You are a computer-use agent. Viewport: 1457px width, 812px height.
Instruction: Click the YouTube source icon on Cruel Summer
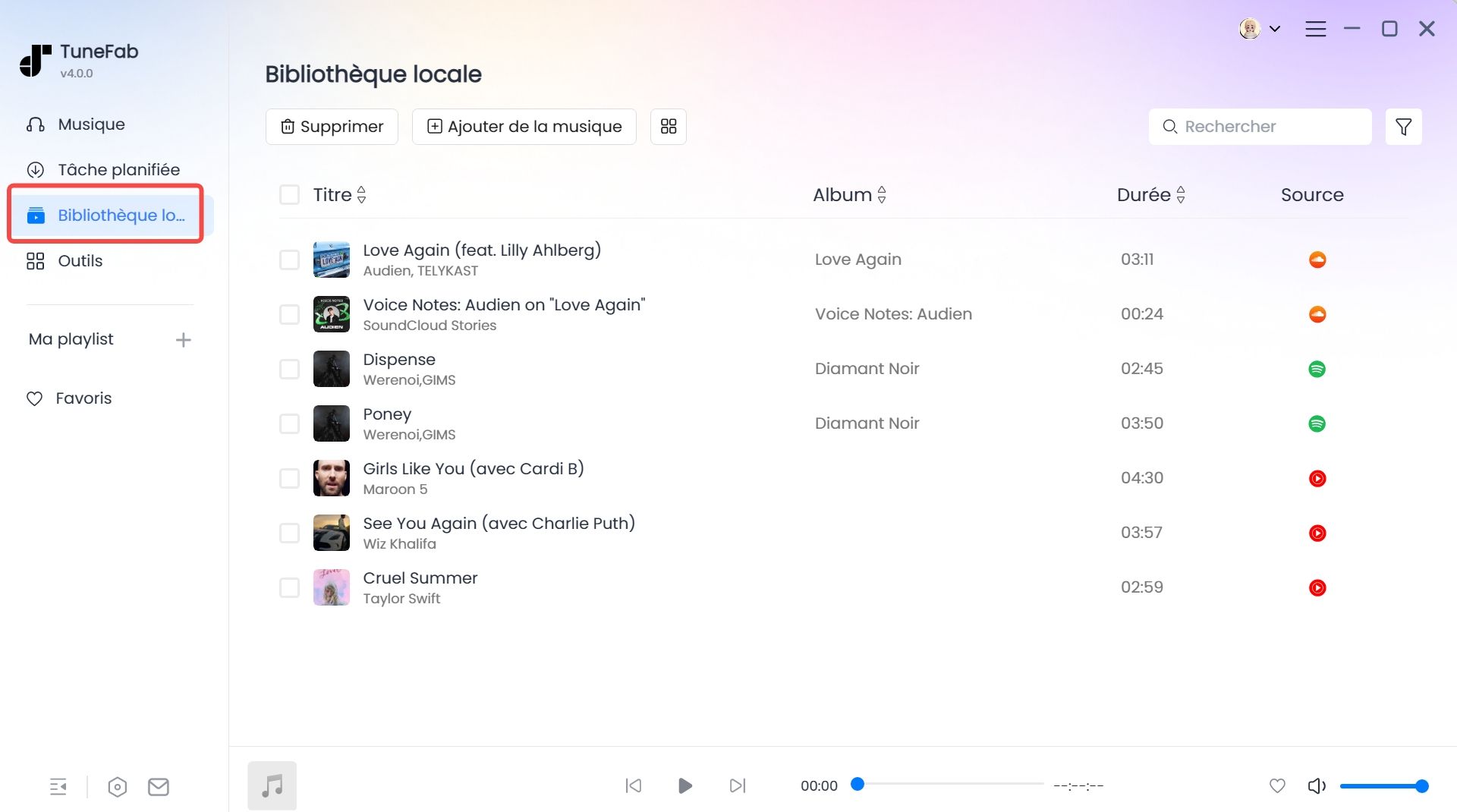(1318, 587)
